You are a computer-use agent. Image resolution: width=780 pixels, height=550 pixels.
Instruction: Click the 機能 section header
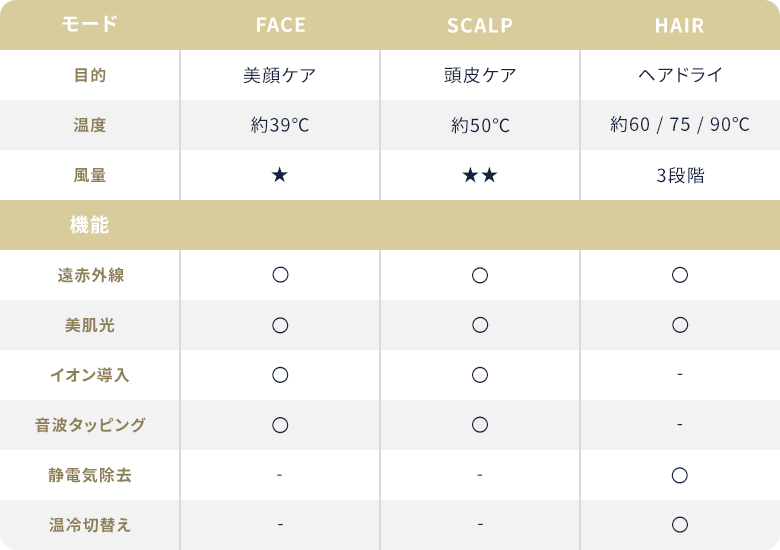[x=90, y=225]
